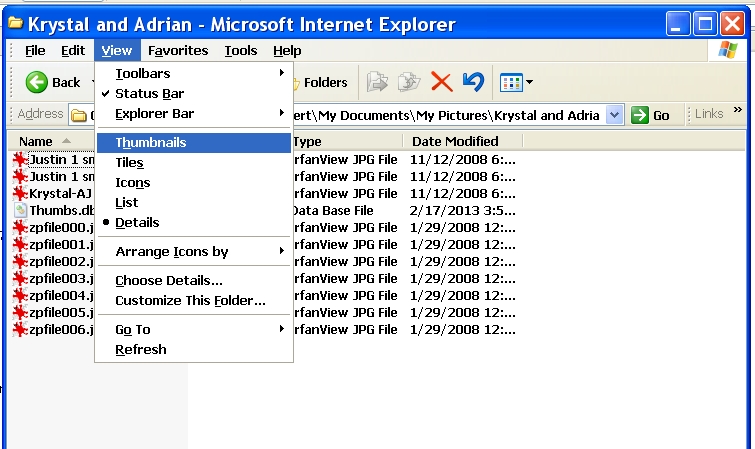Open the Edit menu
The image size is (755, 449).
click(x=73, y=51)
